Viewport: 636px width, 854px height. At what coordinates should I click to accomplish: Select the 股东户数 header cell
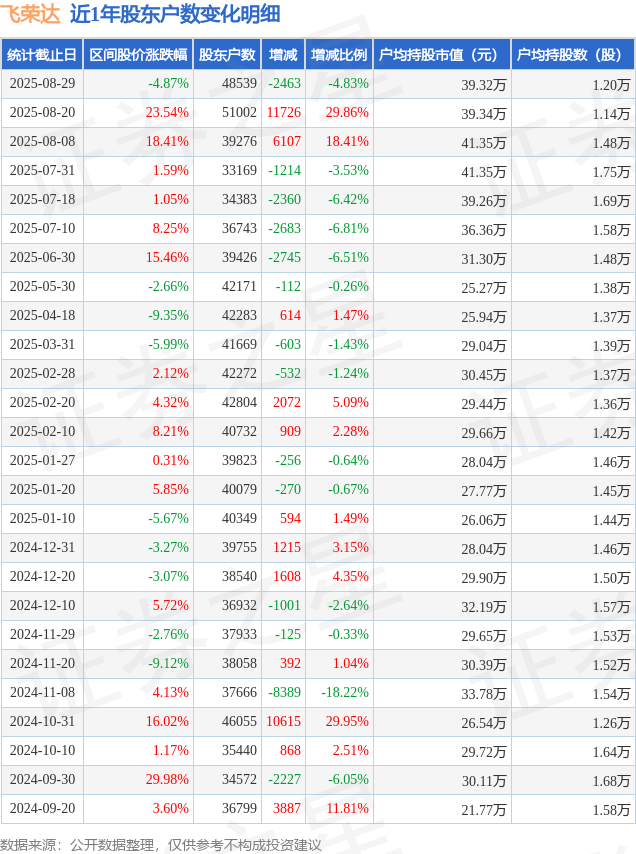[228, 54]
